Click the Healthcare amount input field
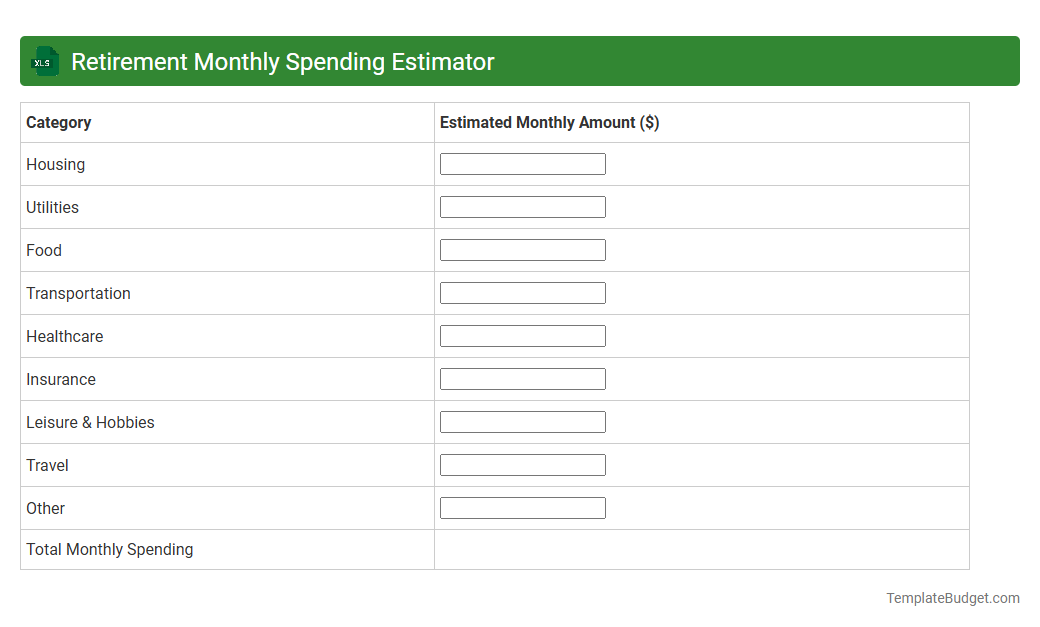 (x=522, y=335)
